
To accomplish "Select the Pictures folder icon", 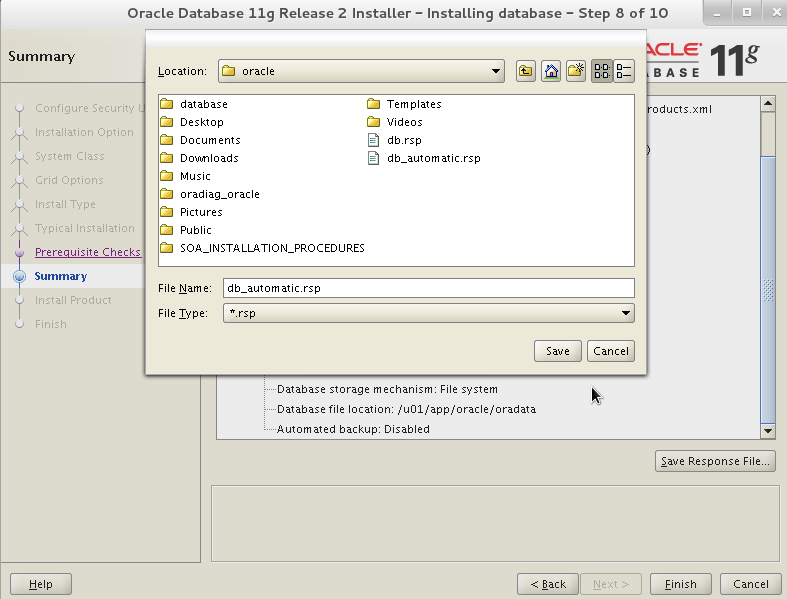I will (x=167, y=212).
